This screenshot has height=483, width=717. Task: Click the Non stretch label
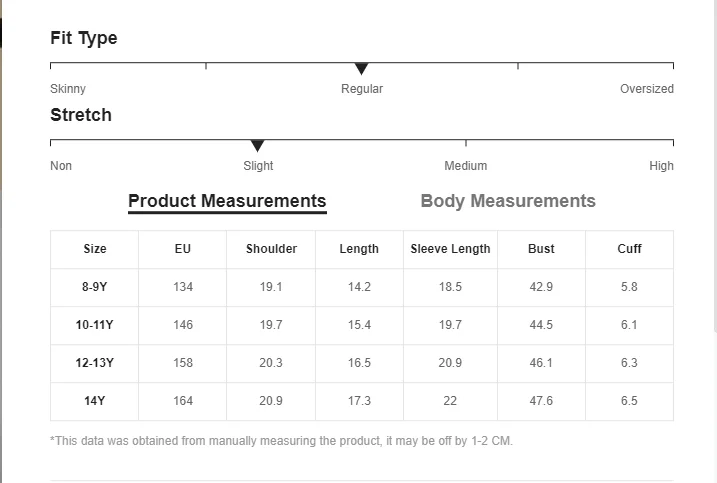pyautogui.click(x=61, y=166)
